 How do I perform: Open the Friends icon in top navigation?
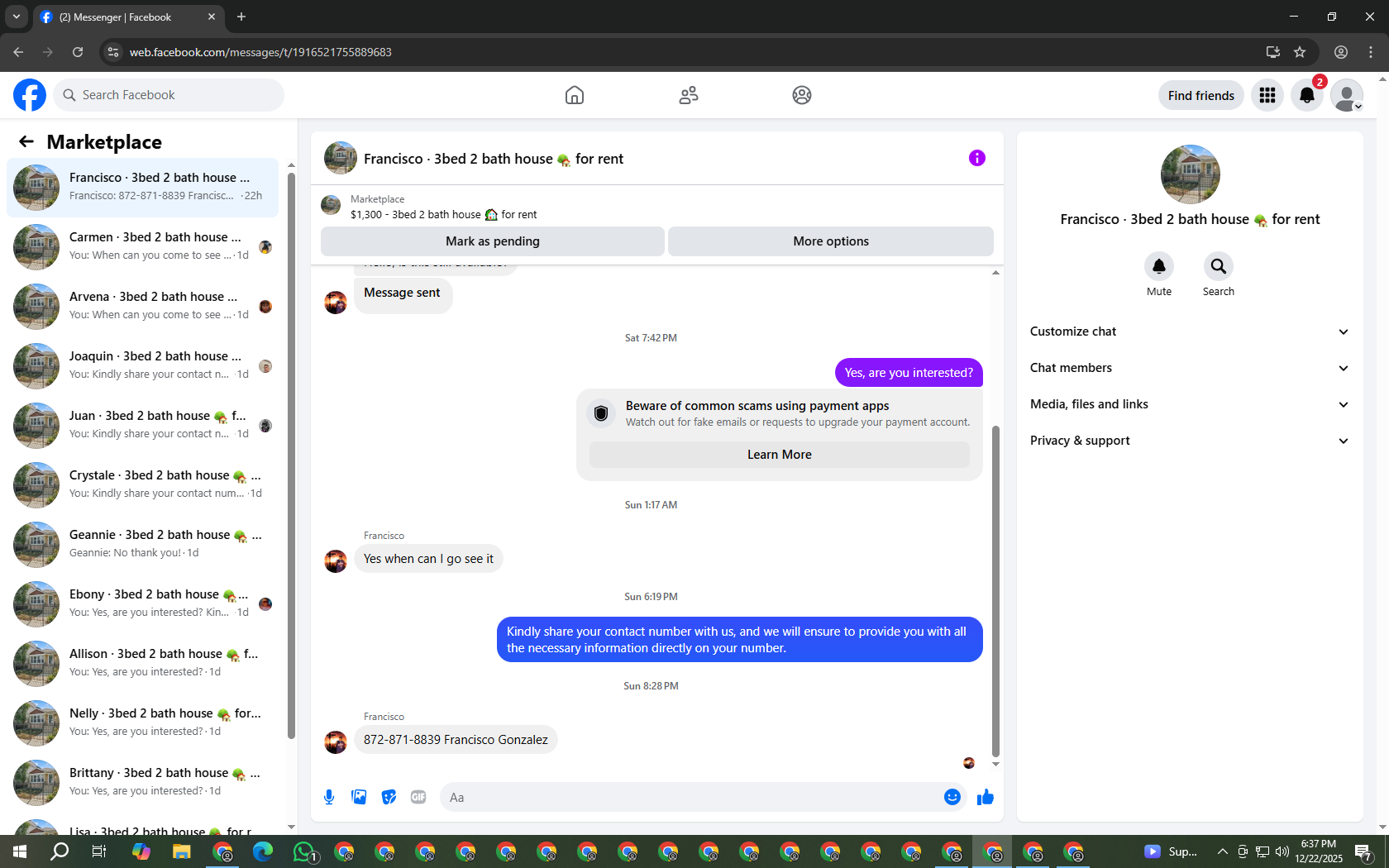(x=689, y=95)
